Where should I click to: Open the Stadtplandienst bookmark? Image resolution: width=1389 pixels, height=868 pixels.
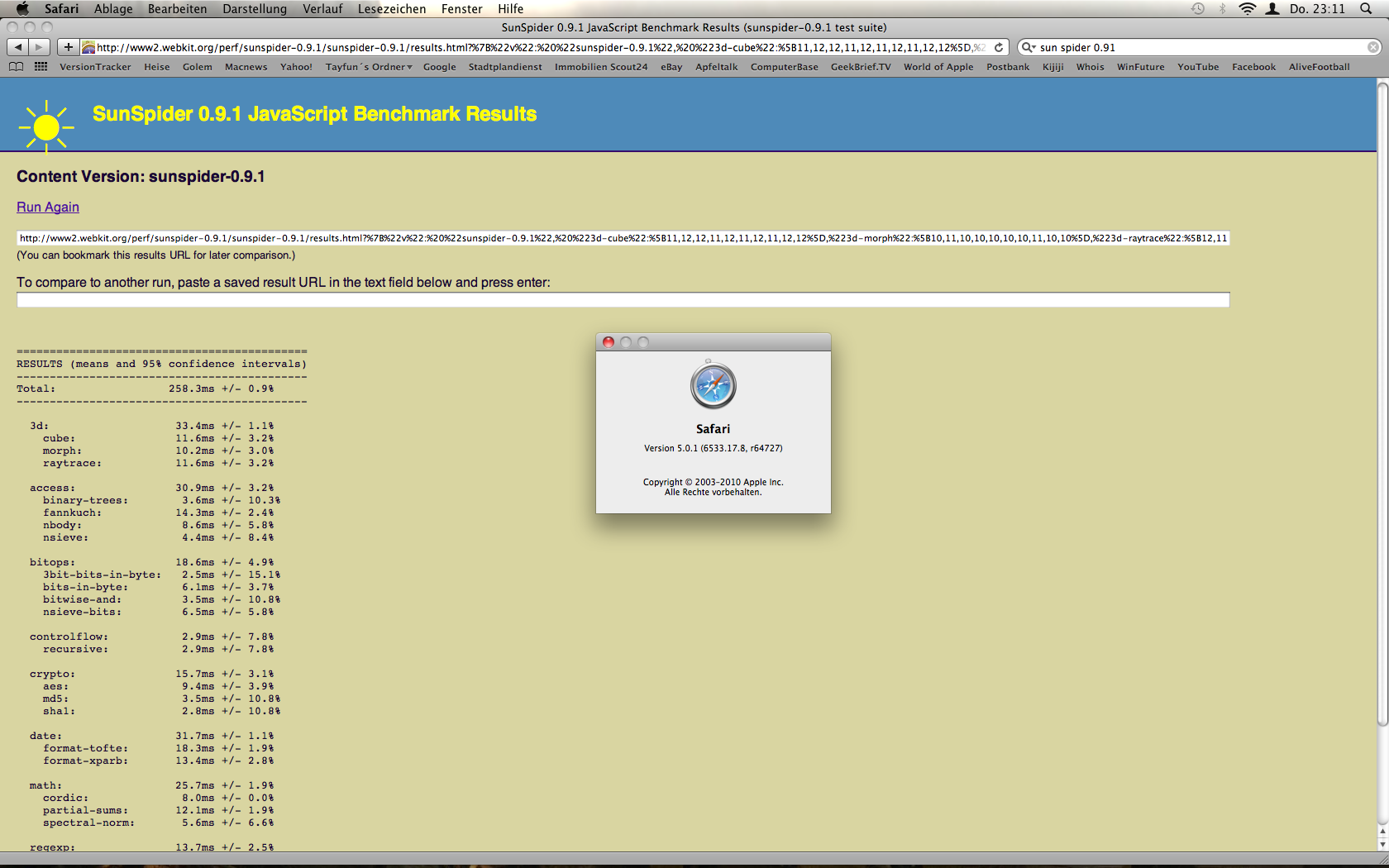click(505, 67)
